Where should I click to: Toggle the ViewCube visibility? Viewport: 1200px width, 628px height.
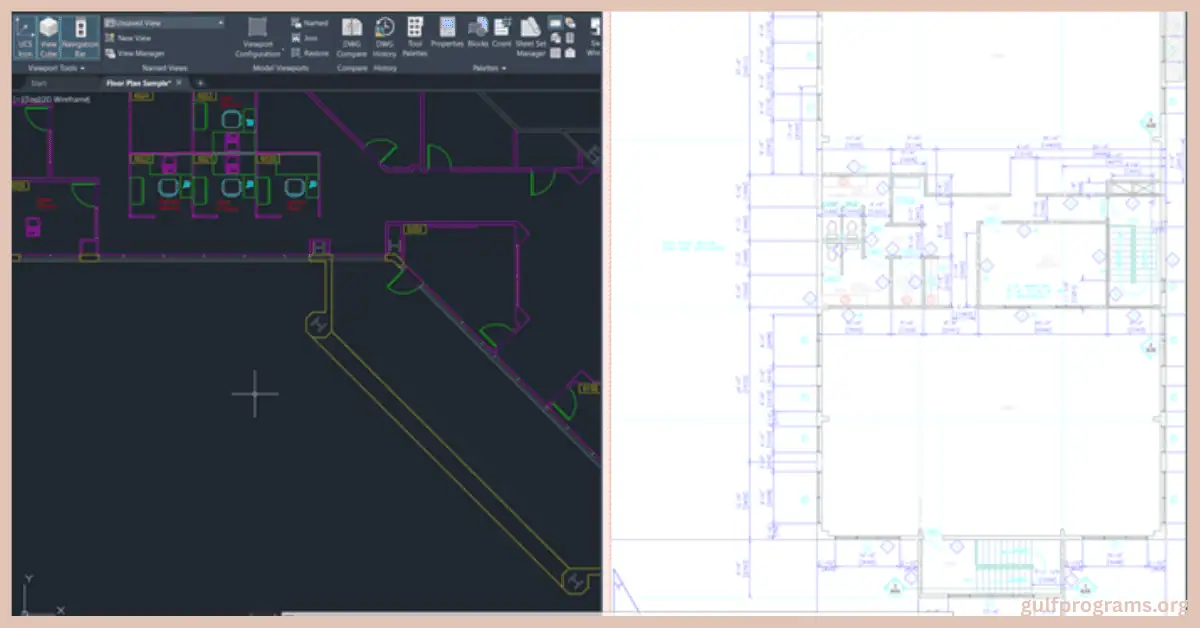click(49, 35)
